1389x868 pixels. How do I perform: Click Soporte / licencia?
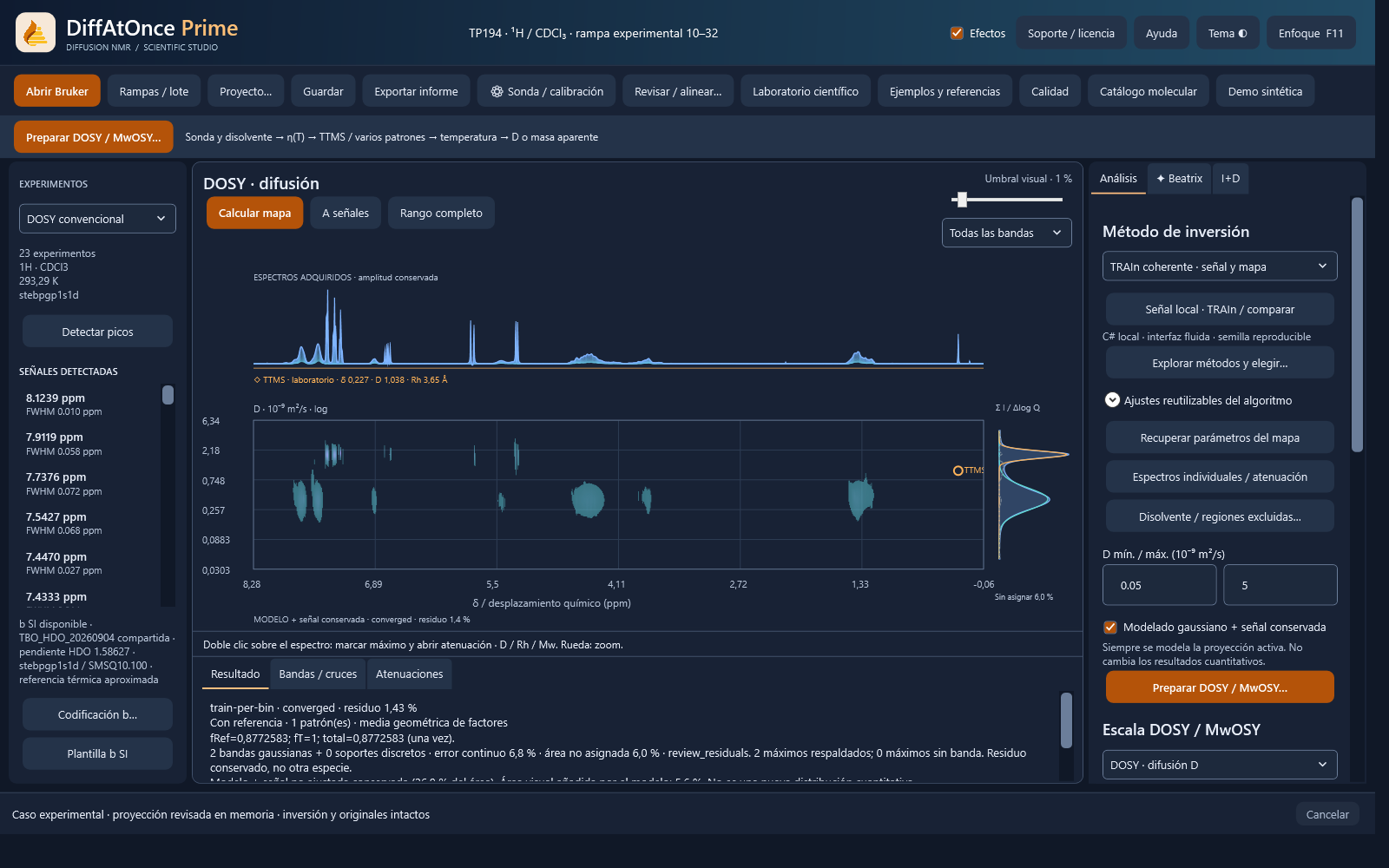point(1071,33)
